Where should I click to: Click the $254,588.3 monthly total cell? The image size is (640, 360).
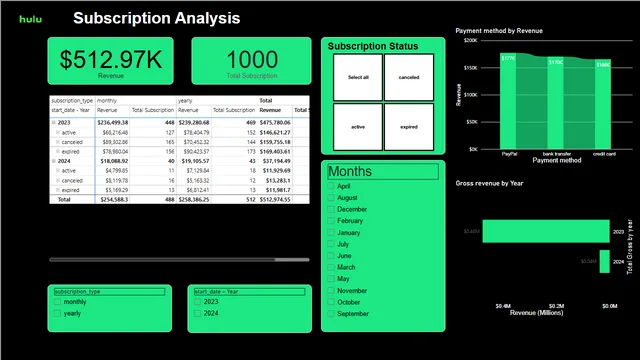(x=114, y=200)
